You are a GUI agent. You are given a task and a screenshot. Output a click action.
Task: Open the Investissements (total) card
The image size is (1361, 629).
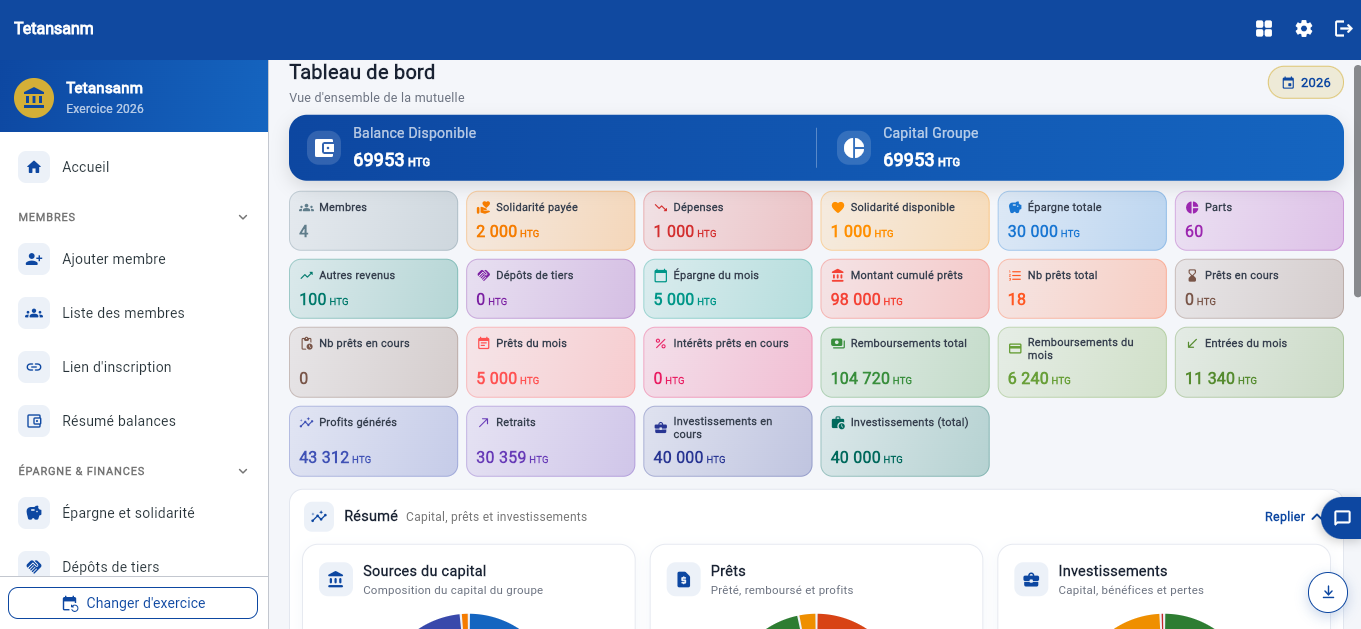[905, 441]
